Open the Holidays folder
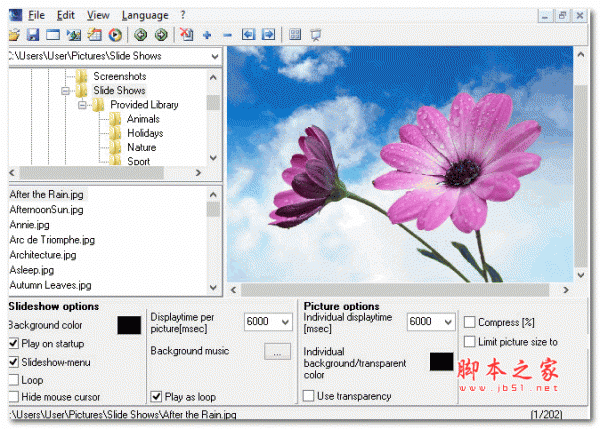The image size is (600, 429). 145,133
